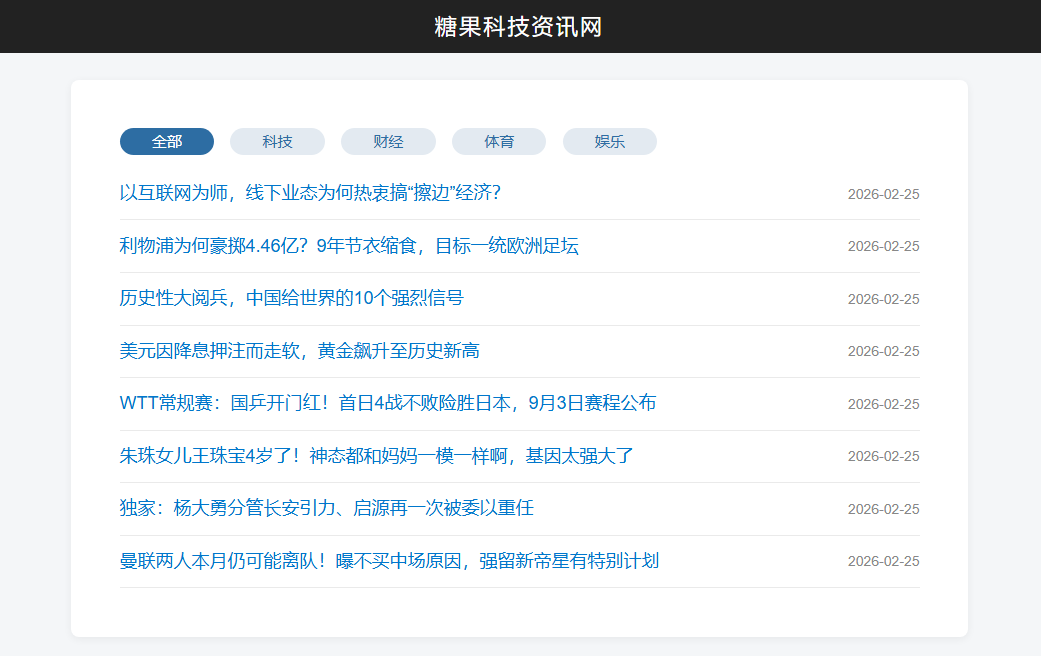
Task: Click the date beside the 利物浦 headline
Action: 883,247
